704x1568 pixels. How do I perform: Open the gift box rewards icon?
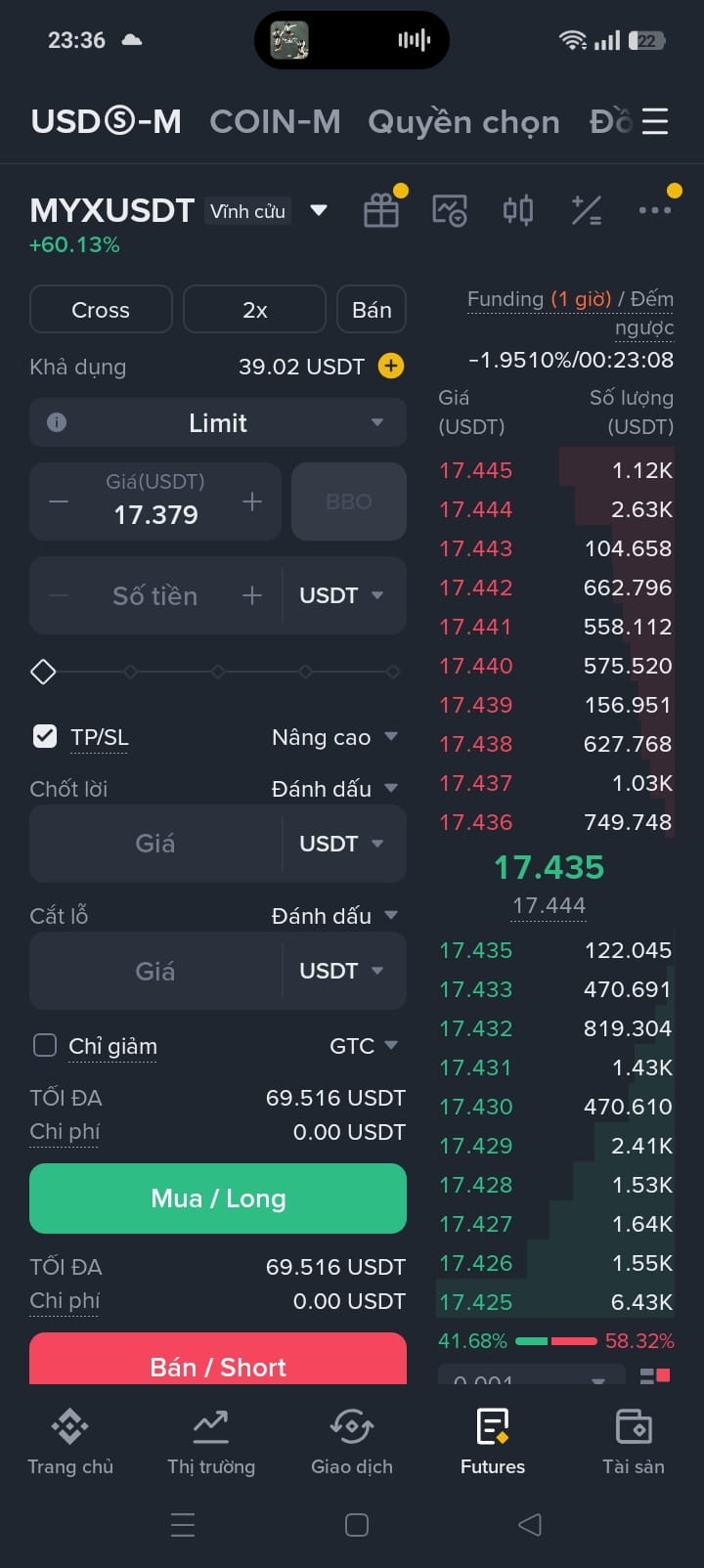381,210
